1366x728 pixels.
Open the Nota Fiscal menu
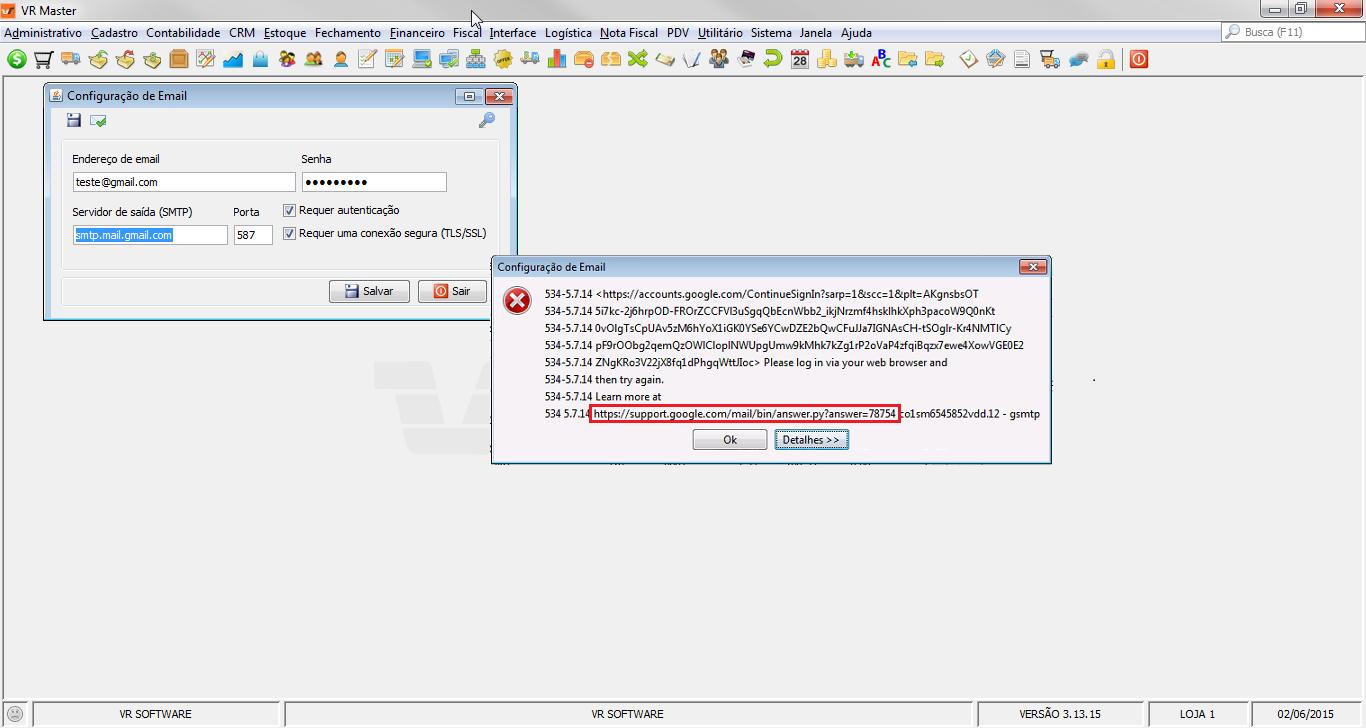tap(628, 33)
